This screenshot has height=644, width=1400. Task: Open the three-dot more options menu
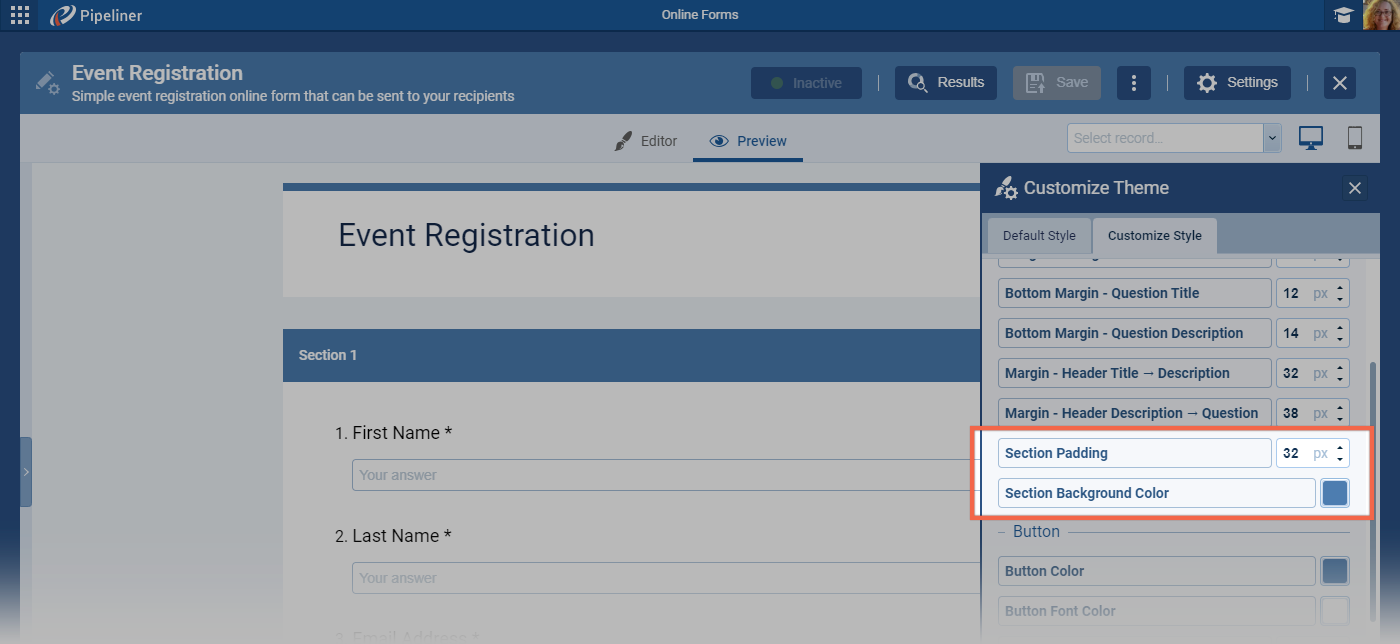(1133, 83)
